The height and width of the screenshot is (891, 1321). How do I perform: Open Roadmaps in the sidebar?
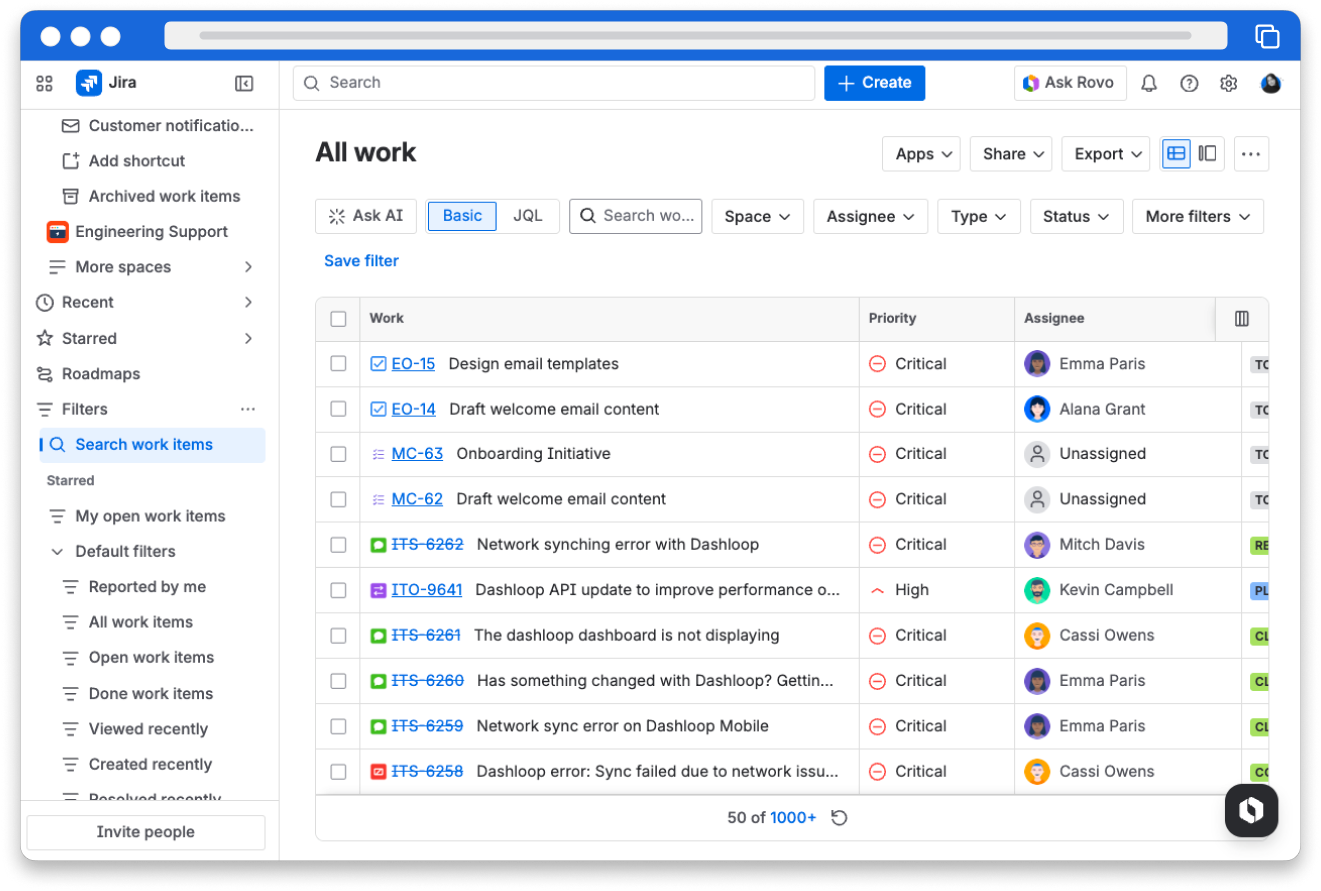(x=100, y=374)
